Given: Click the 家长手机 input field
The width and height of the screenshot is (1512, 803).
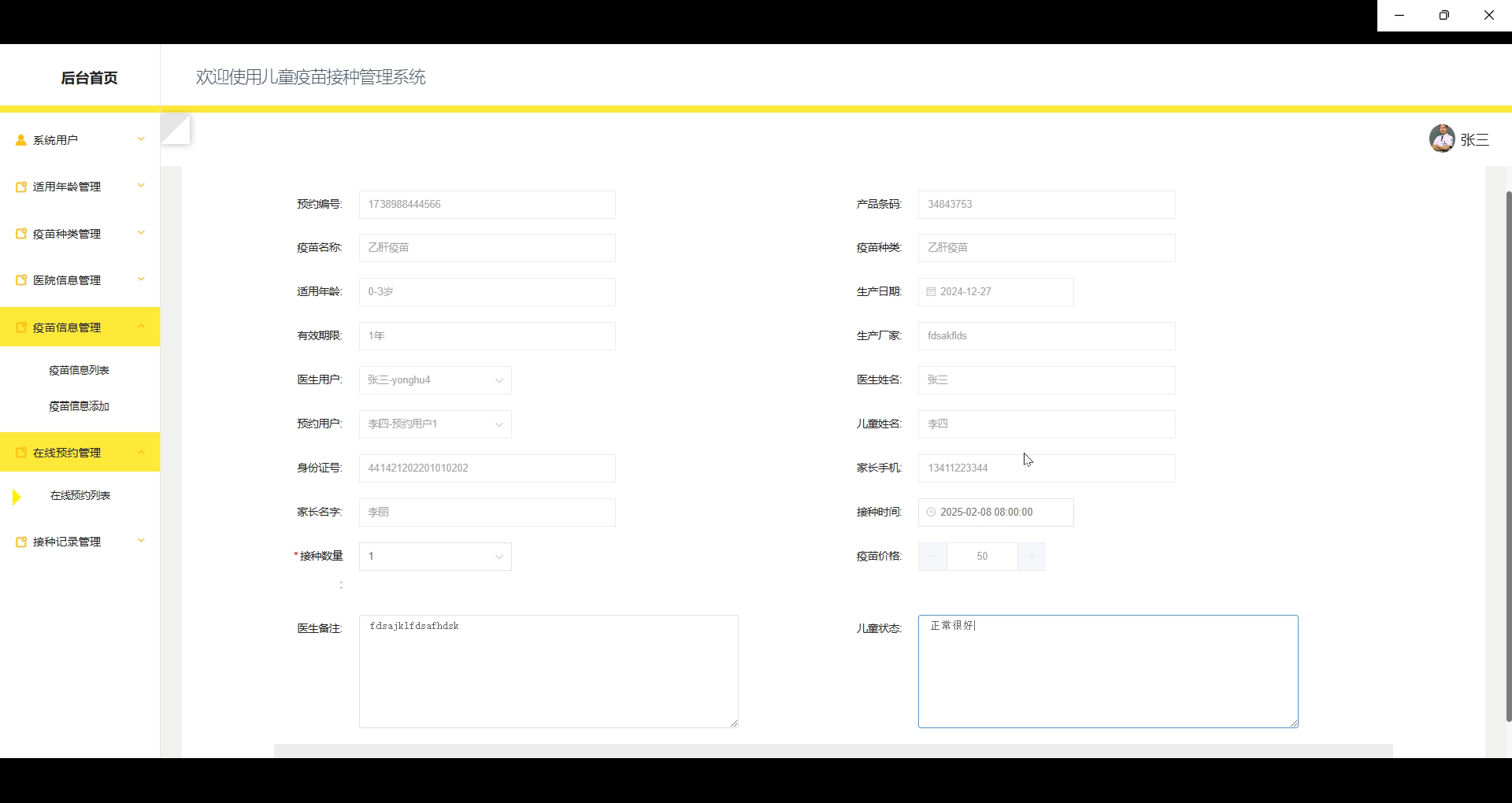Looking at the screenshot, I should (x=1047, y=468).
